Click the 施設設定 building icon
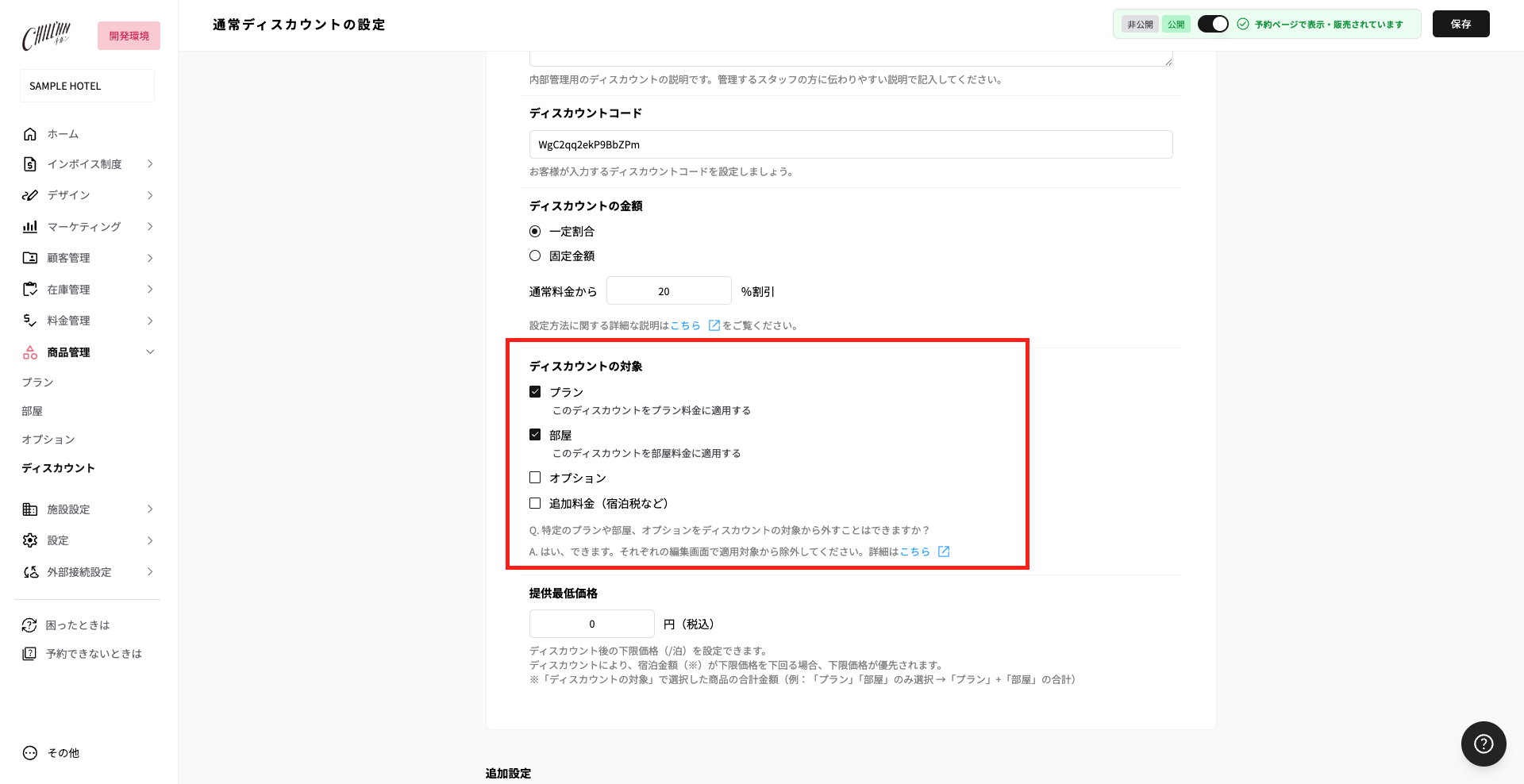Screen dimensions: 1524x784 click(30, 509)
